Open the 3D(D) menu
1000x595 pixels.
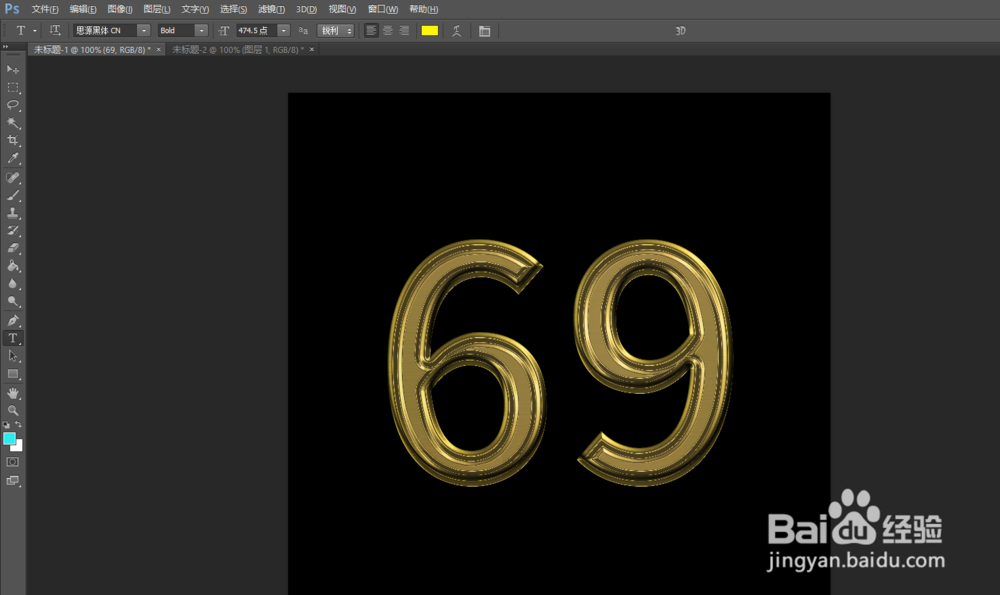pyautogui.click(x=307, y=10)
